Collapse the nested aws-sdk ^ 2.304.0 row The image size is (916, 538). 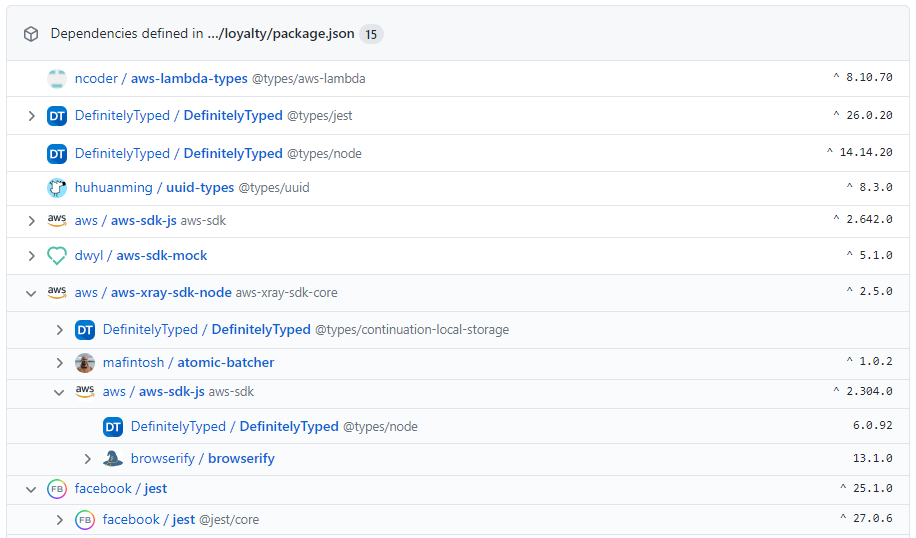(59, 393)
